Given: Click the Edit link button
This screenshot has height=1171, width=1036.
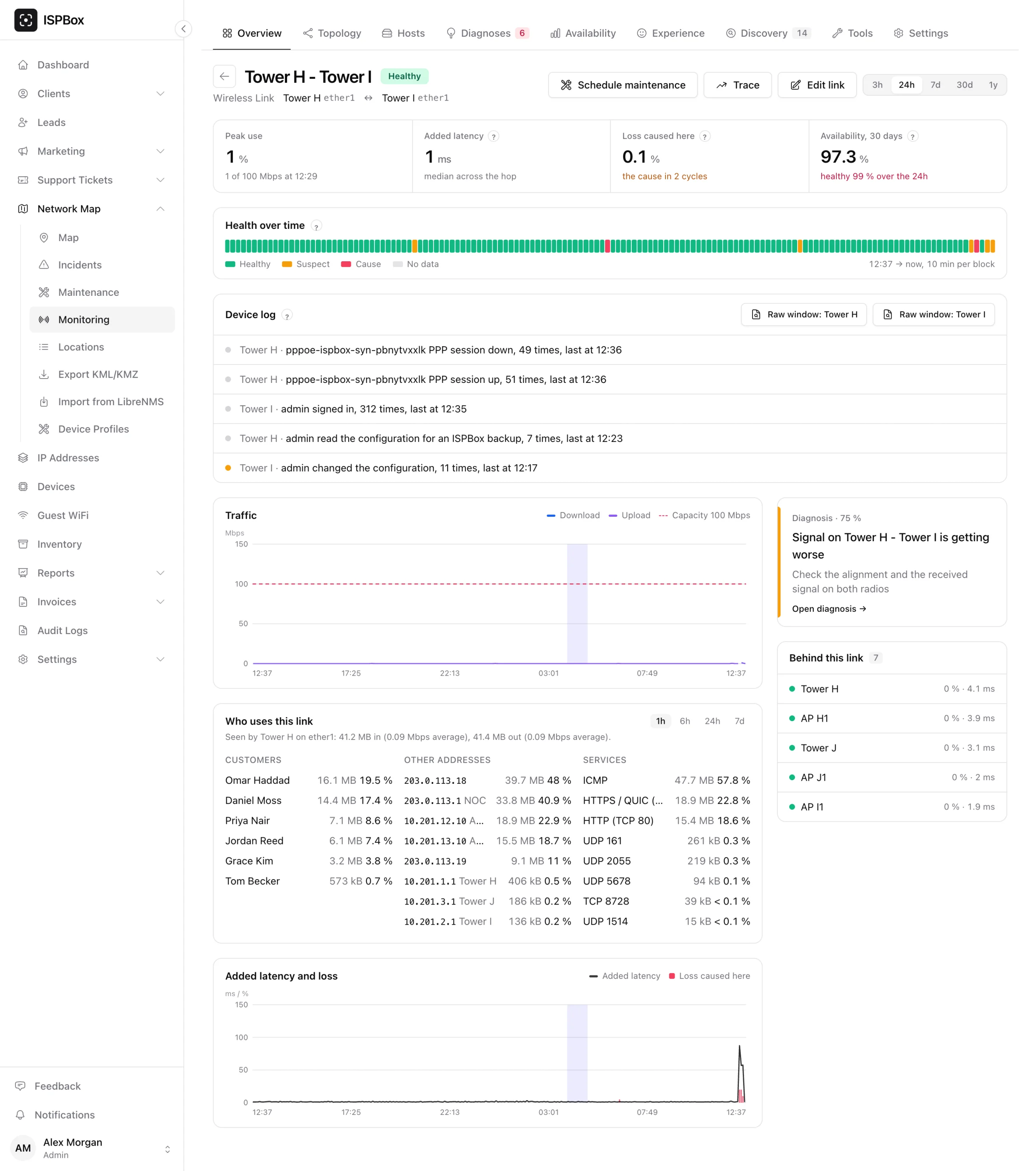Looking at the screenshot, I should click(x=817, y=85).
